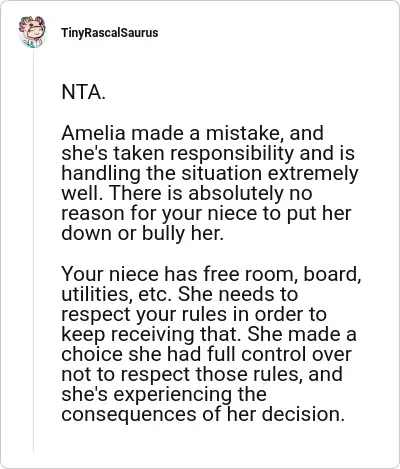This screenshot has width=400, height=469.
Task: Click the line 'choice she had full control over'
Action: point(207,354)
